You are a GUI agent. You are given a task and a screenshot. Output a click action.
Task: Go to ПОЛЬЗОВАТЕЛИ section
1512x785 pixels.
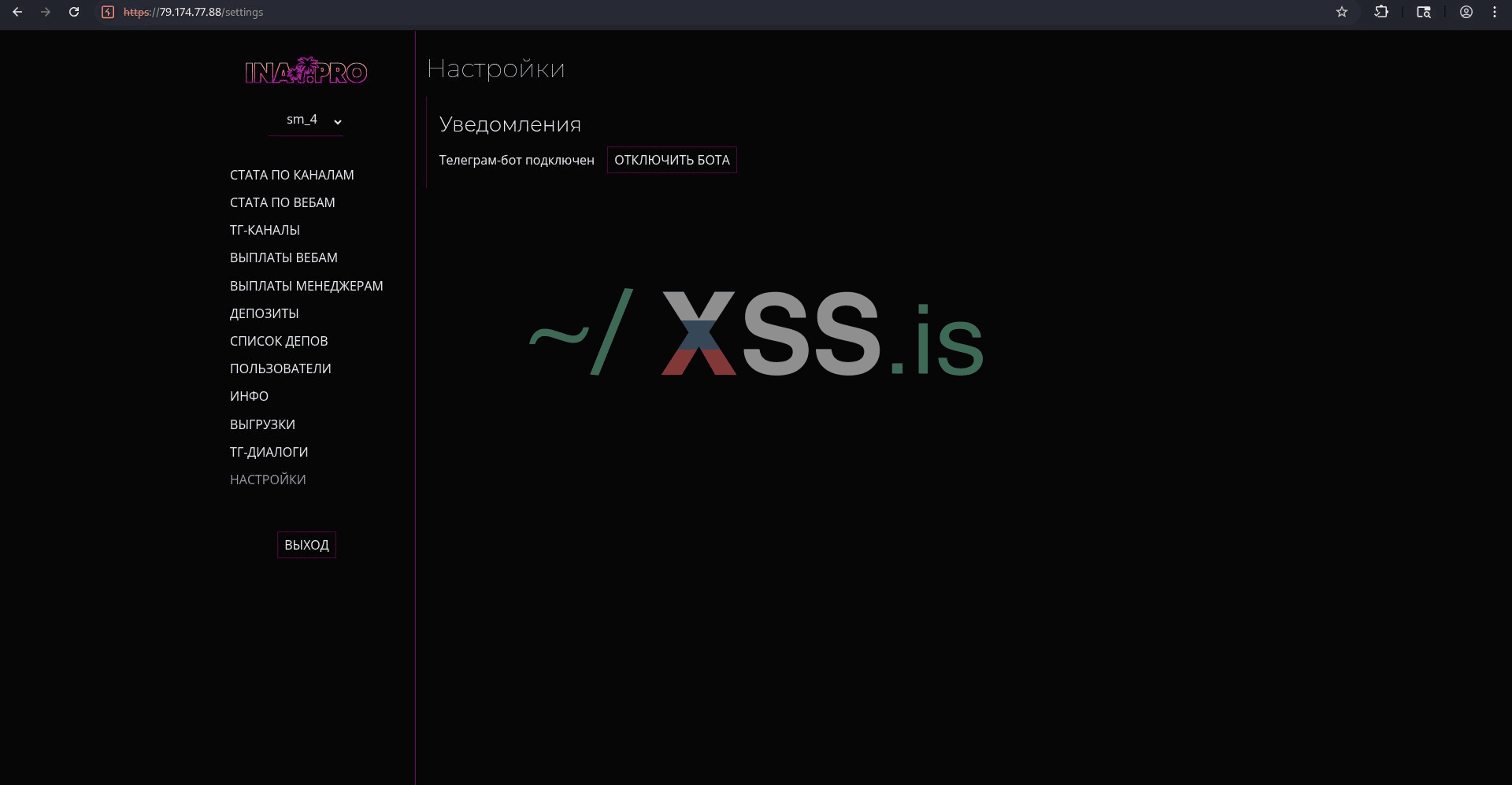tap(280, 368)
